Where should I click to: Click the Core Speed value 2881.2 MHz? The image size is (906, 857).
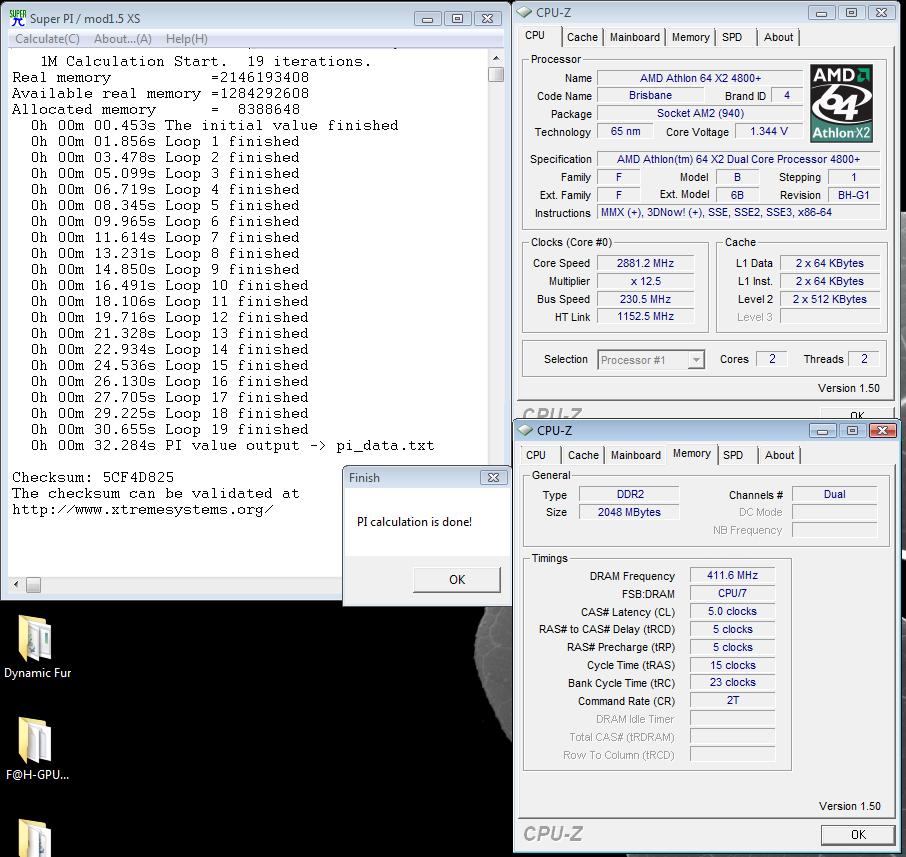(645, 264)
